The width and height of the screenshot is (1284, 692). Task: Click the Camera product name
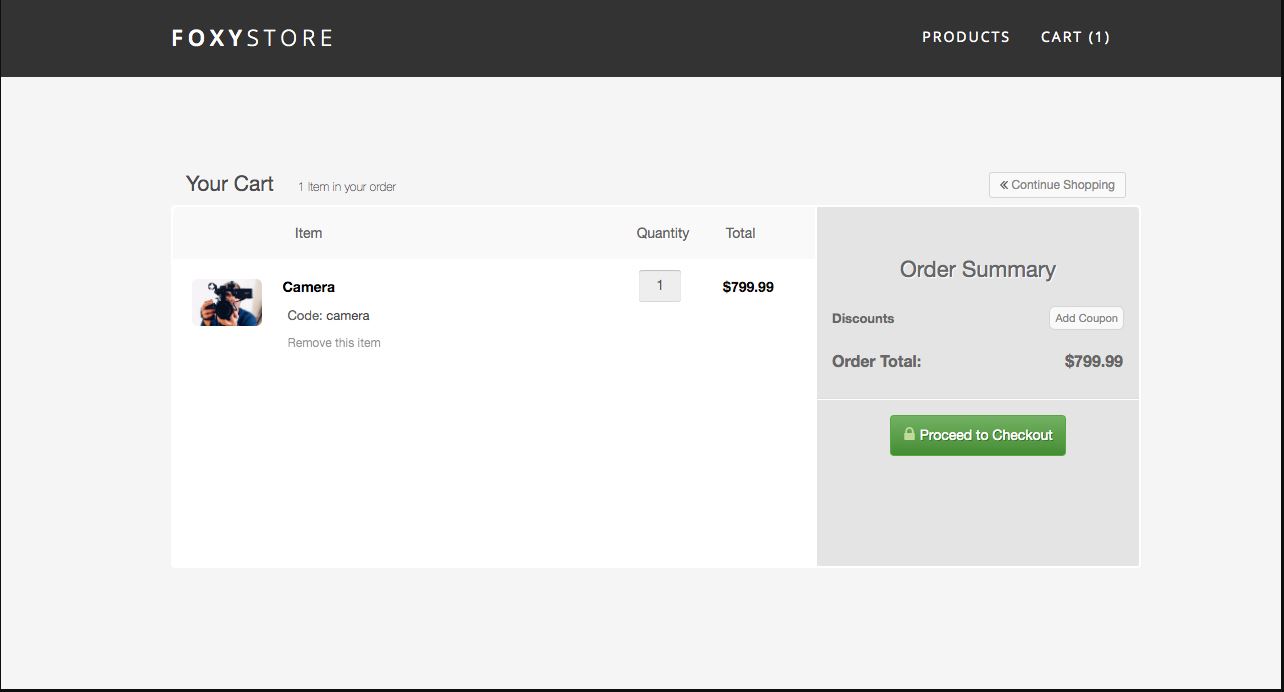pyautogui.click(x=308, y=287)
